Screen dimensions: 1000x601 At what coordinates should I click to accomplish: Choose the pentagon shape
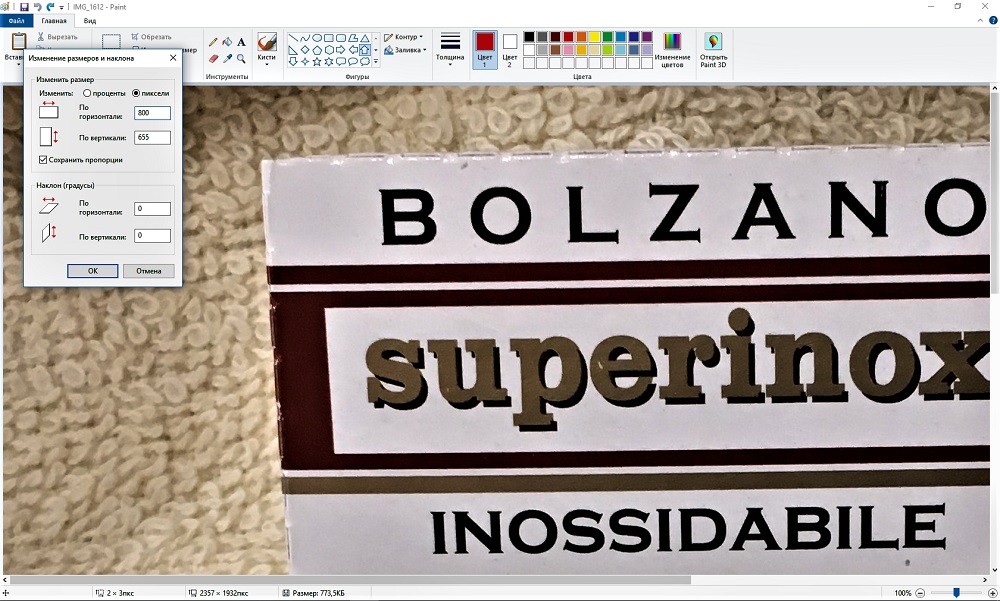point(317,50)
